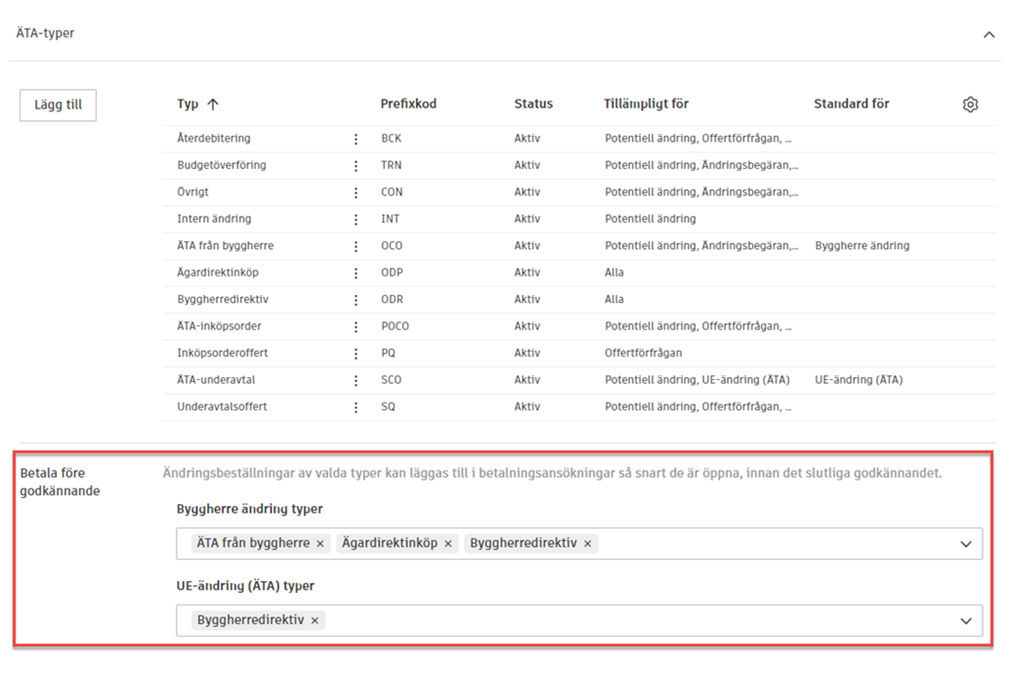Open more menu for Inköpsorderoffert row
The image size is (1010, 673).
[x=356, y=354]
